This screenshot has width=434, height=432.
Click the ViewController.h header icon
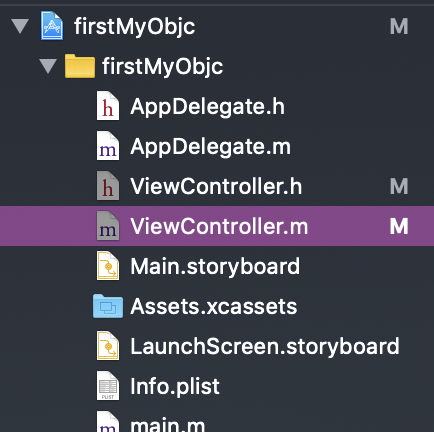click(x=108, y=186)
